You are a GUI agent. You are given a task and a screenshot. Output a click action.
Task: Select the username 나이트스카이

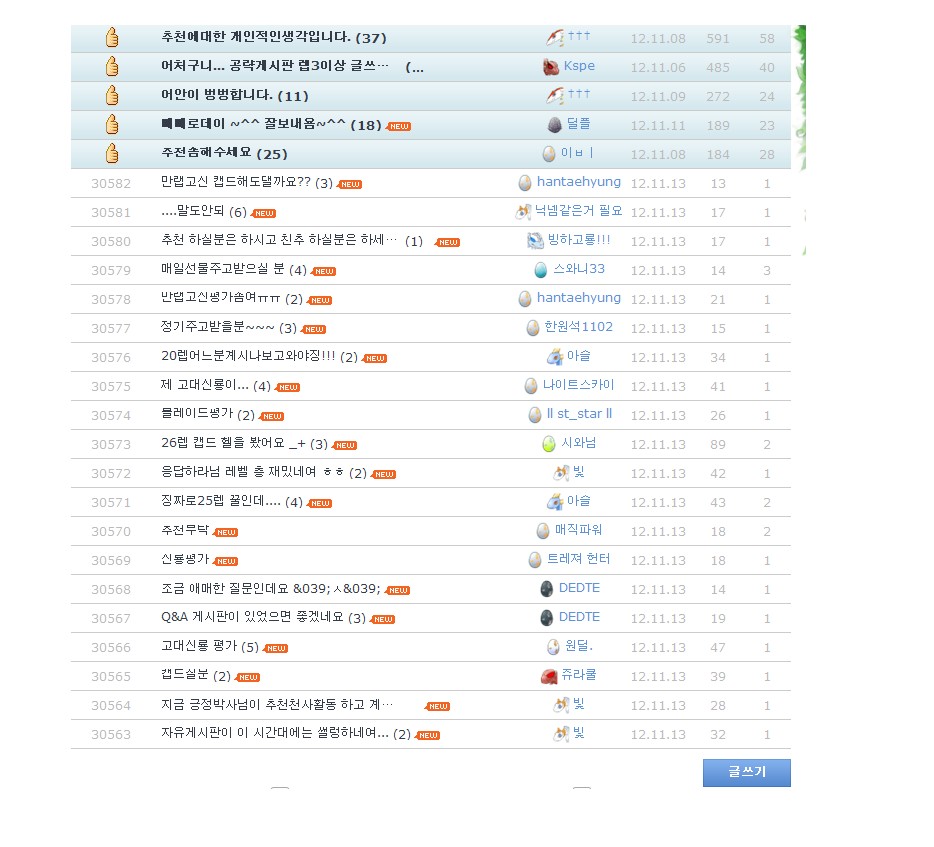(578, 385)
